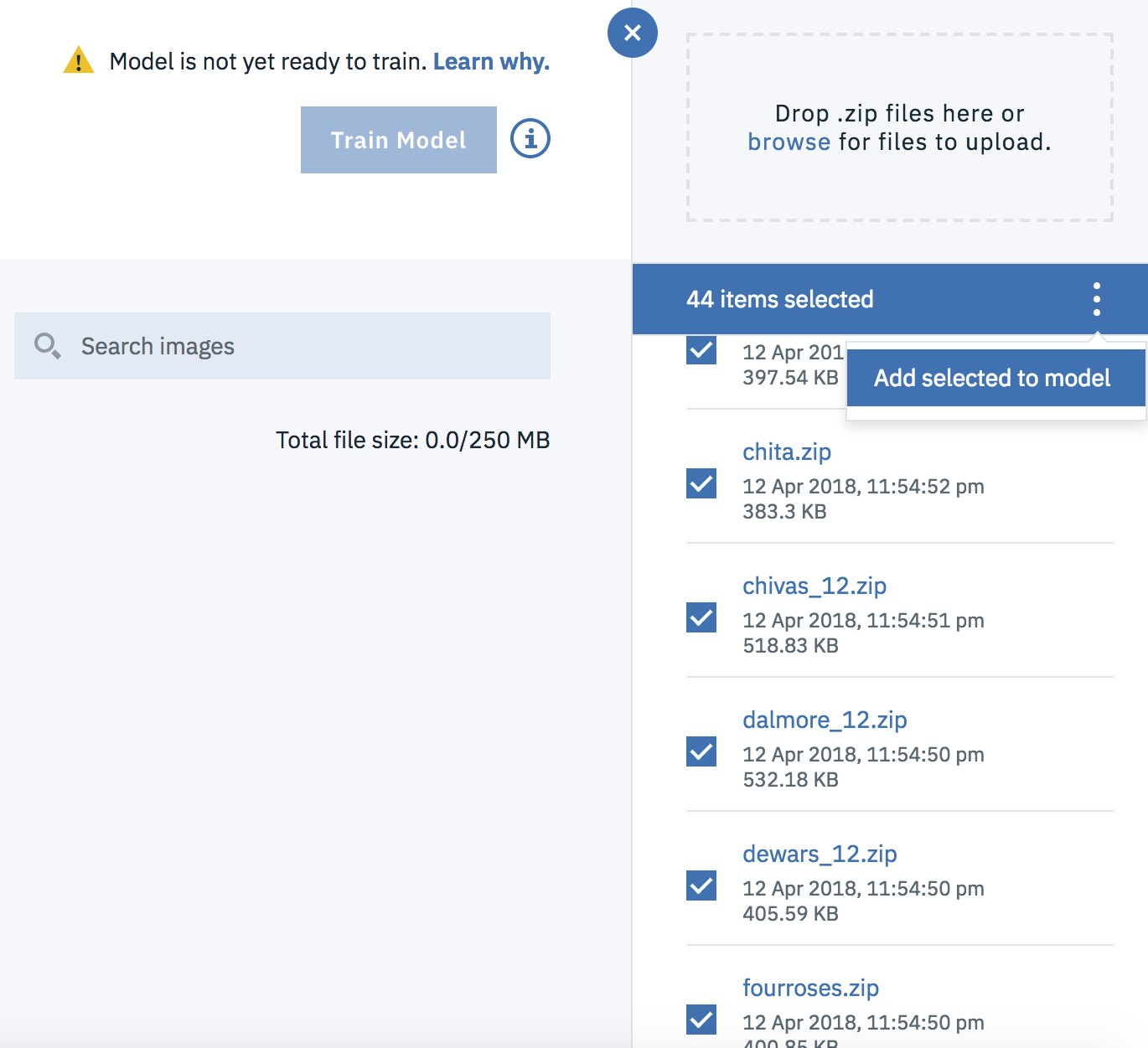Image resolution: width=1148 pixels, height=1048 pixels.
Task: Select the 44 items selected header bar
Action: tap(780, 298)
